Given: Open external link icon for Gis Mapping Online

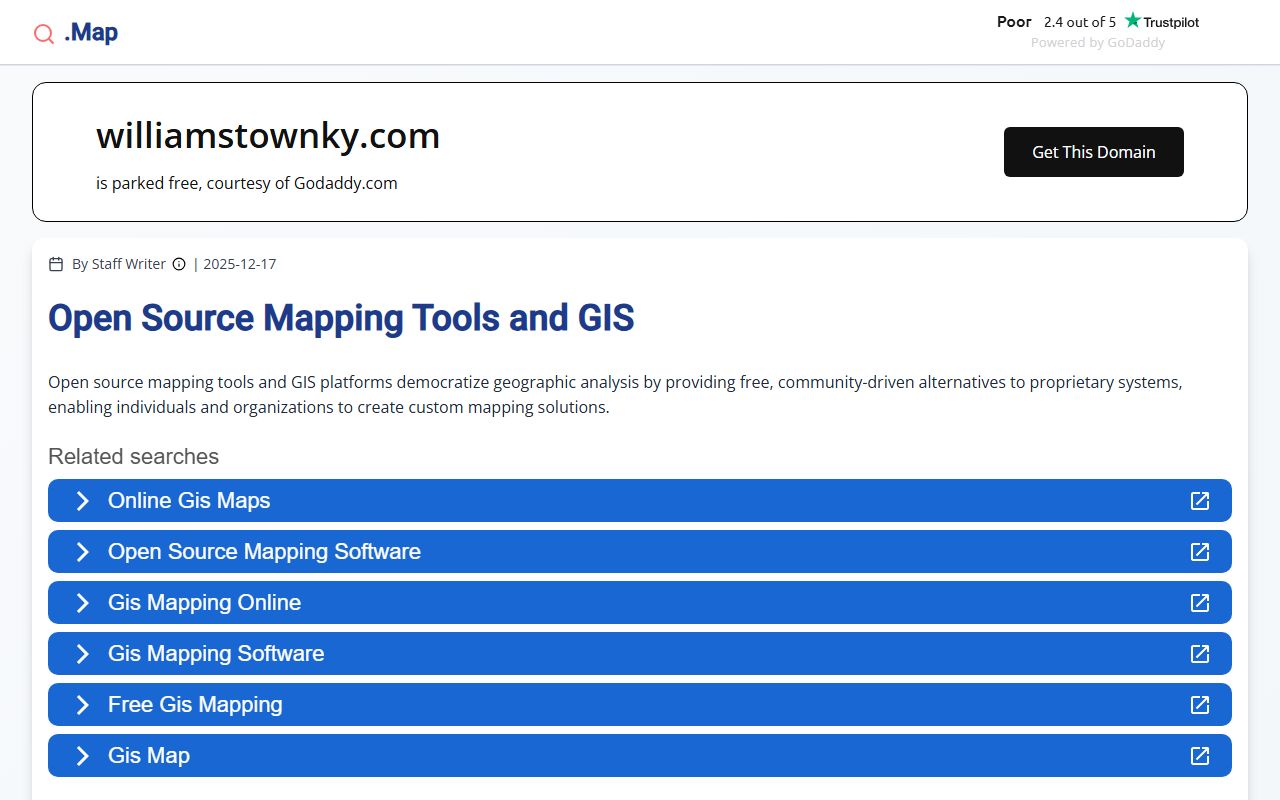Looking at the screenshot, I should point(1200,602).
